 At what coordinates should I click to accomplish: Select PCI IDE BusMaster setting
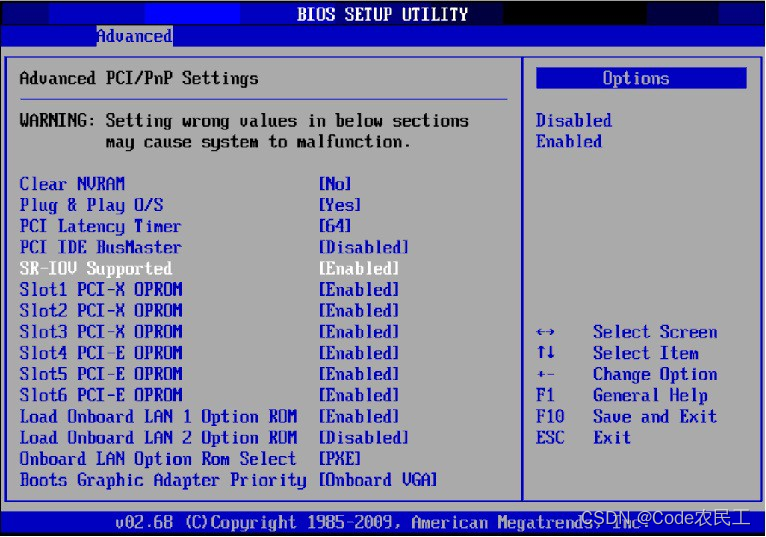(101, 247)
